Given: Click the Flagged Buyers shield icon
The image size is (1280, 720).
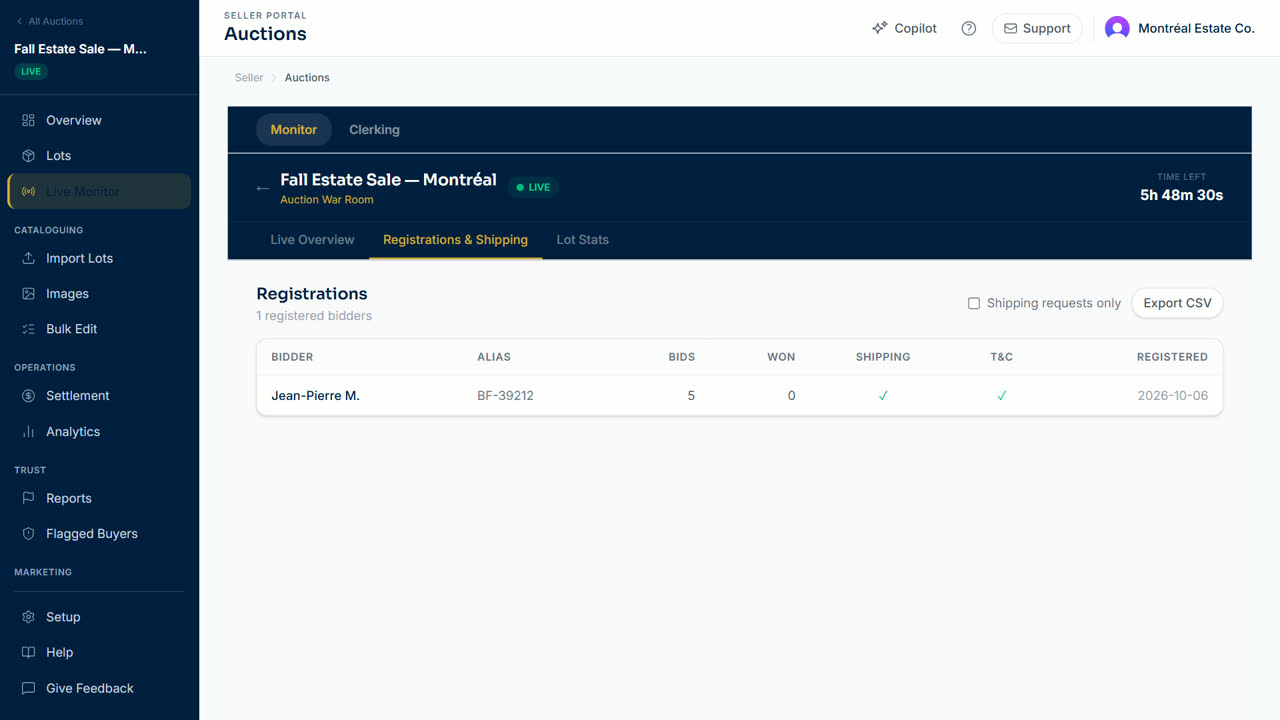Looking at the screenshot, I should pyautogui.click(x=28, y=534).
